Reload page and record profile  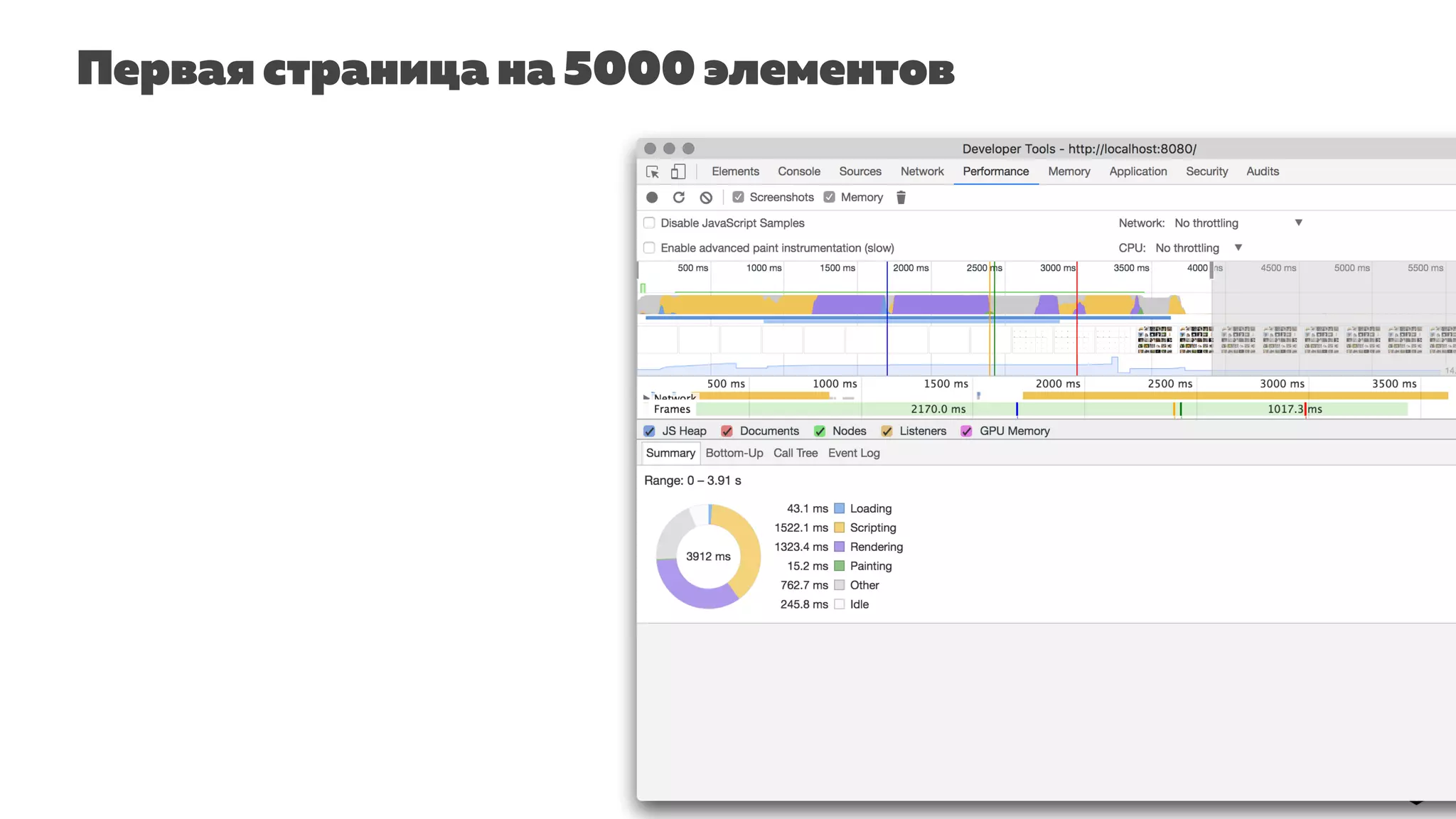click(679, 198)
